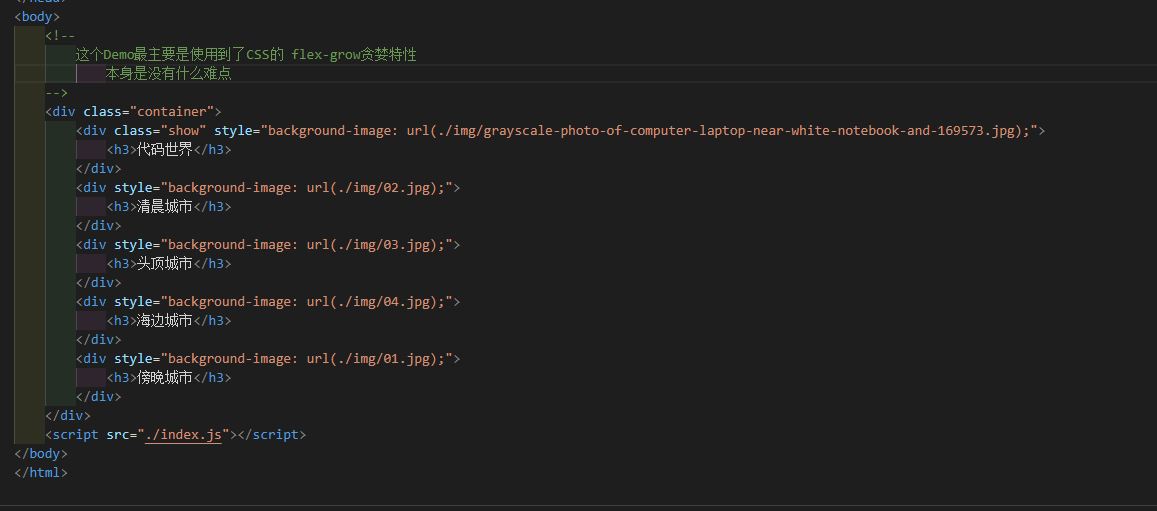Open the ./index.js script link
Viewport: 1157px width, 511px height.
(x=184, y=434)
